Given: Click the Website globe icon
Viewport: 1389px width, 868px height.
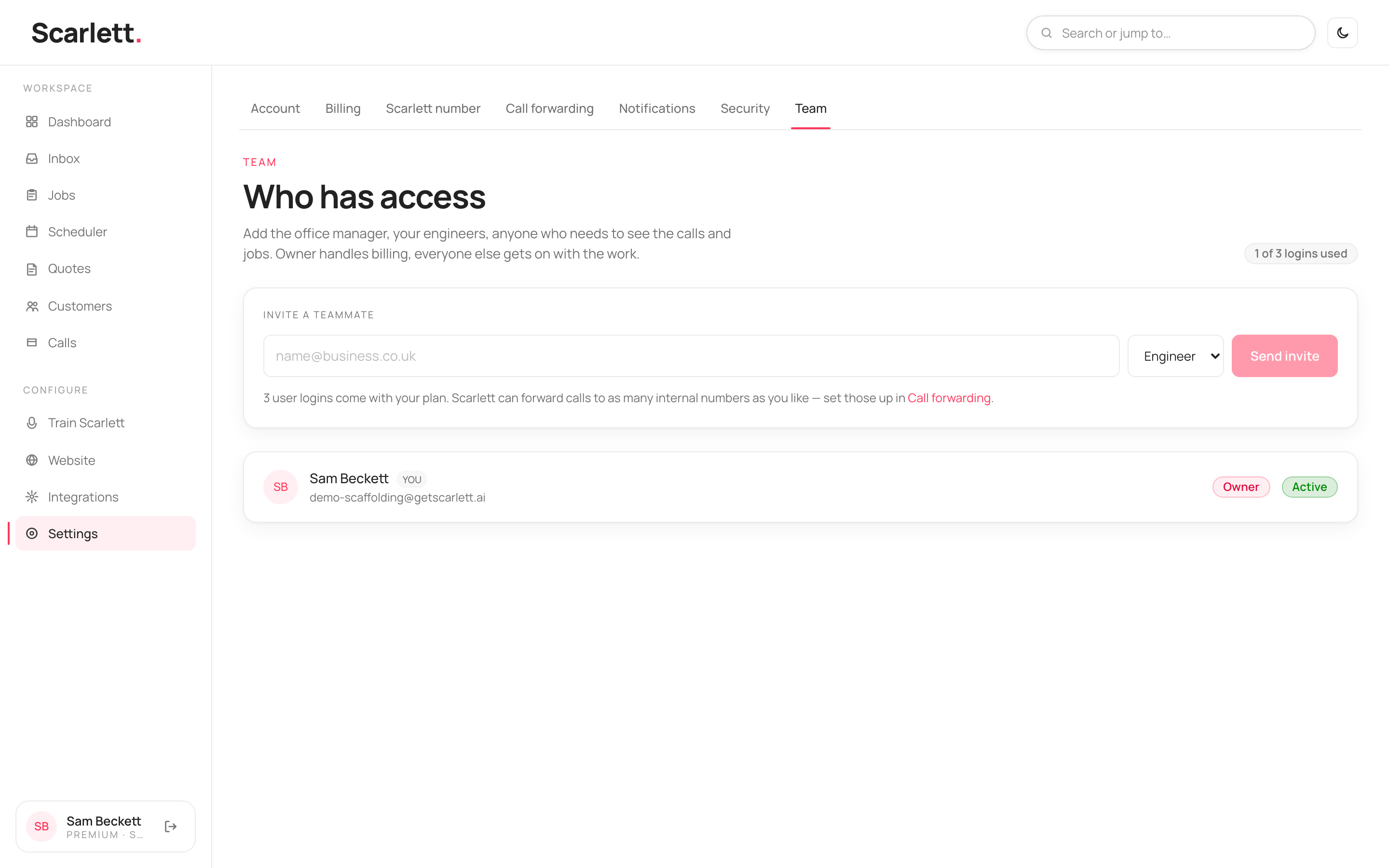Looking at the screenshot, I should [x=32, y=461].
